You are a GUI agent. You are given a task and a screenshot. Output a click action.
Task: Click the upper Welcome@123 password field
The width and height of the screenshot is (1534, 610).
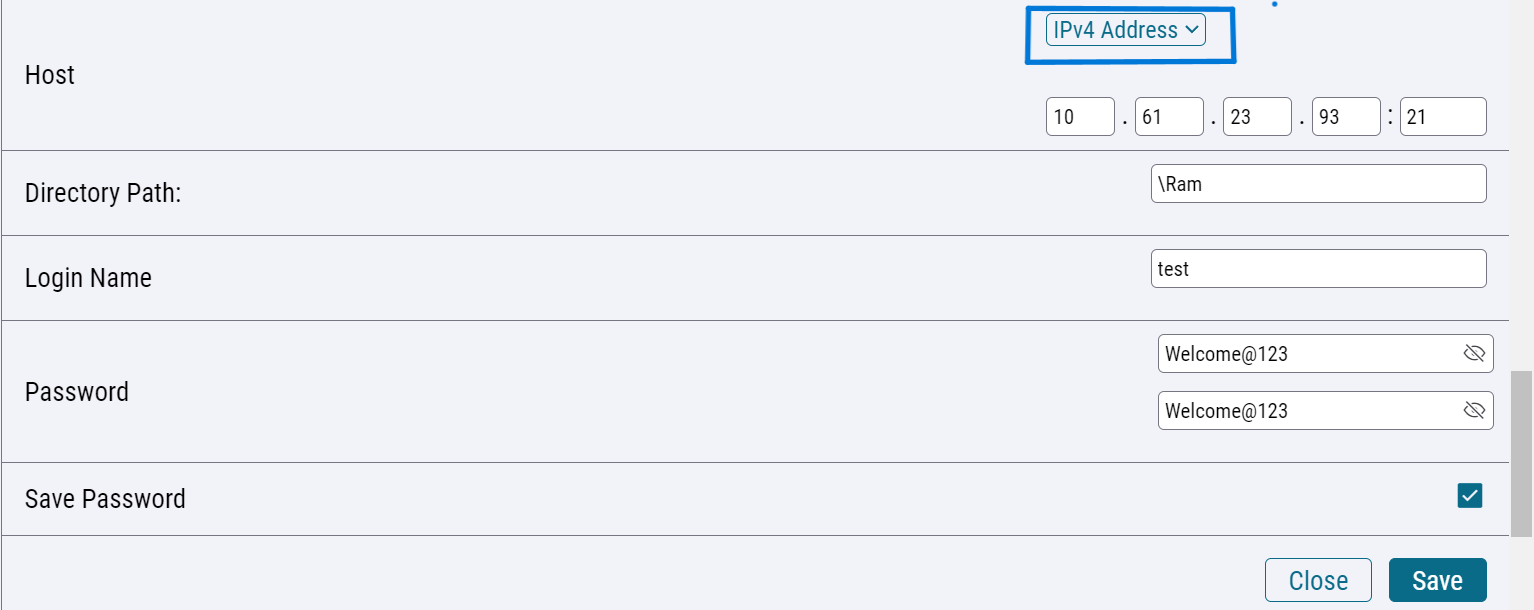1326,353
